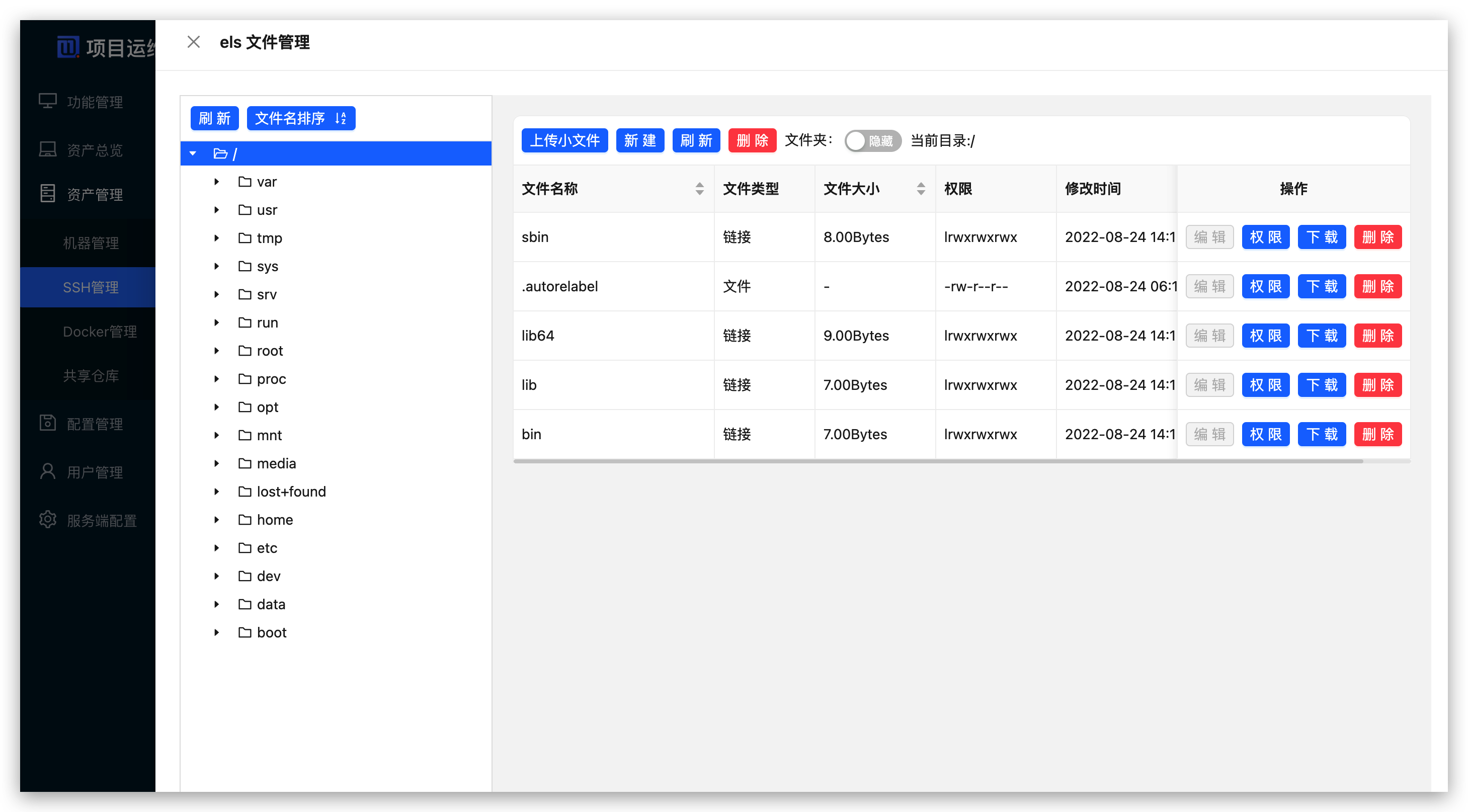
Task: Click the 资产总览 laptop icon in sidebar
Action: coord(47,149)
